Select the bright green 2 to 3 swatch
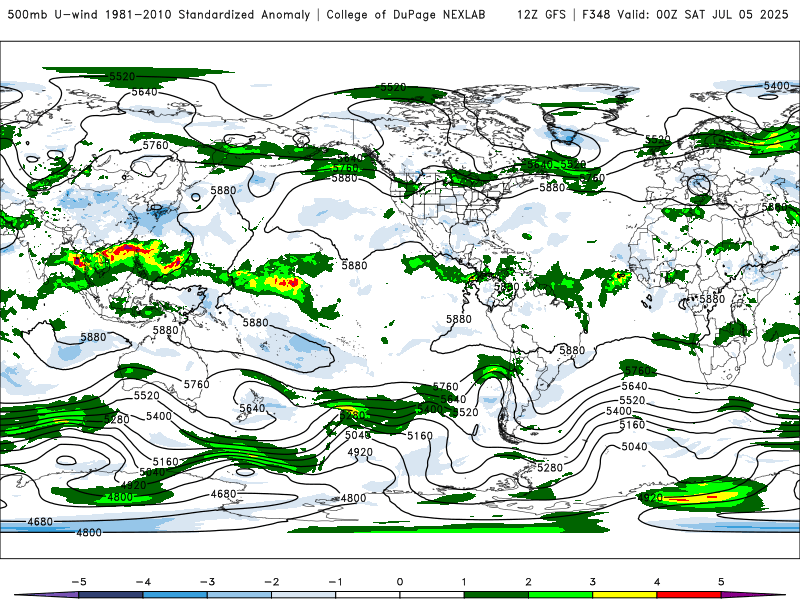Screen dimensions: 800x600 click(561, 595)
